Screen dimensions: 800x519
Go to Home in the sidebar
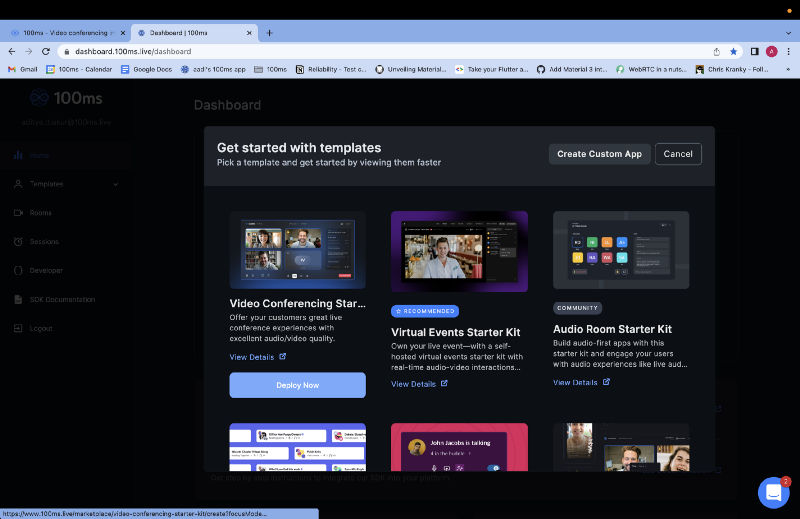[66, 155]
